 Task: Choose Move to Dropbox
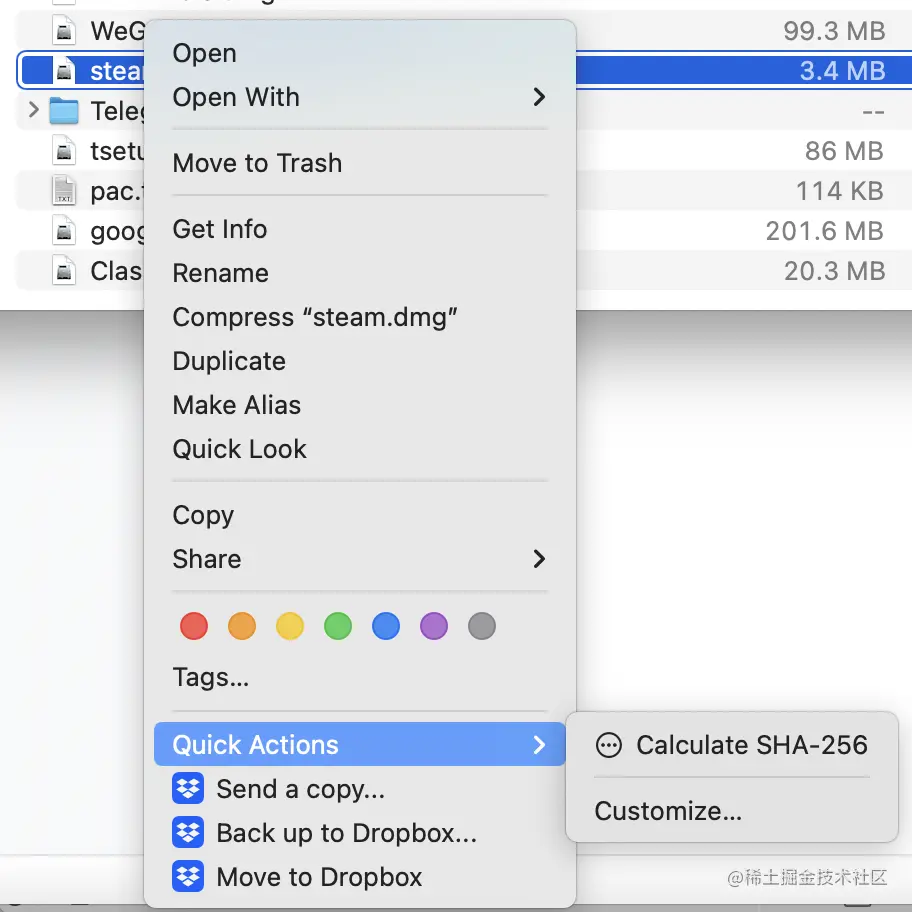click(x=319, y=878)
